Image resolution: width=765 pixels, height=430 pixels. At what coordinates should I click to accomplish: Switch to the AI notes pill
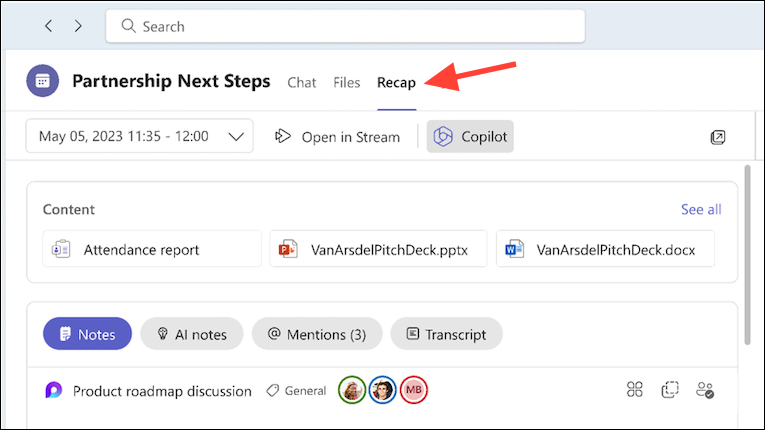(x=191, y=334)
